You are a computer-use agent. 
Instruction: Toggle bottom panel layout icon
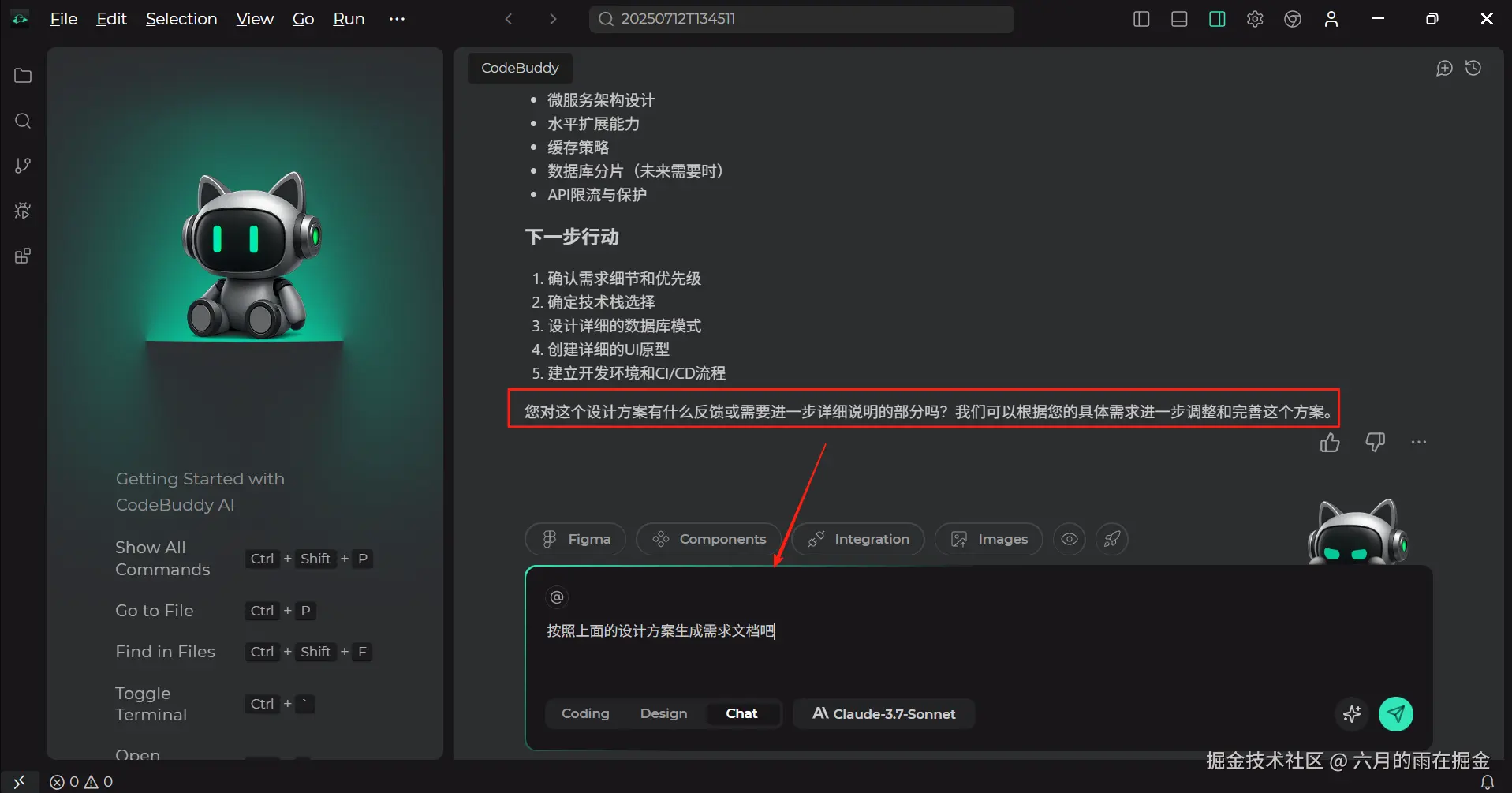(1179, 19)
